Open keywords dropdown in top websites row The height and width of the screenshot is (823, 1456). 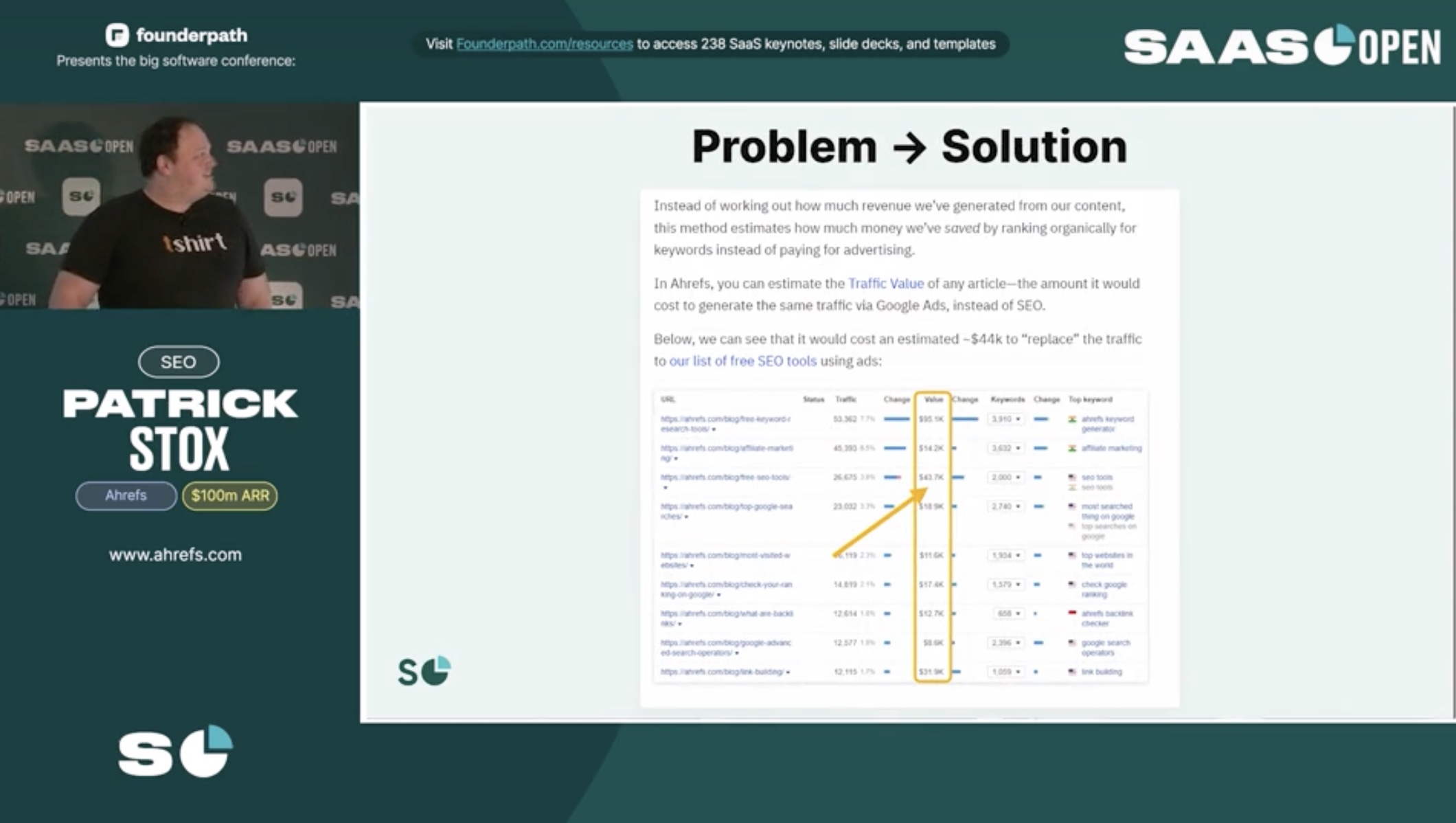(1006, 555)
